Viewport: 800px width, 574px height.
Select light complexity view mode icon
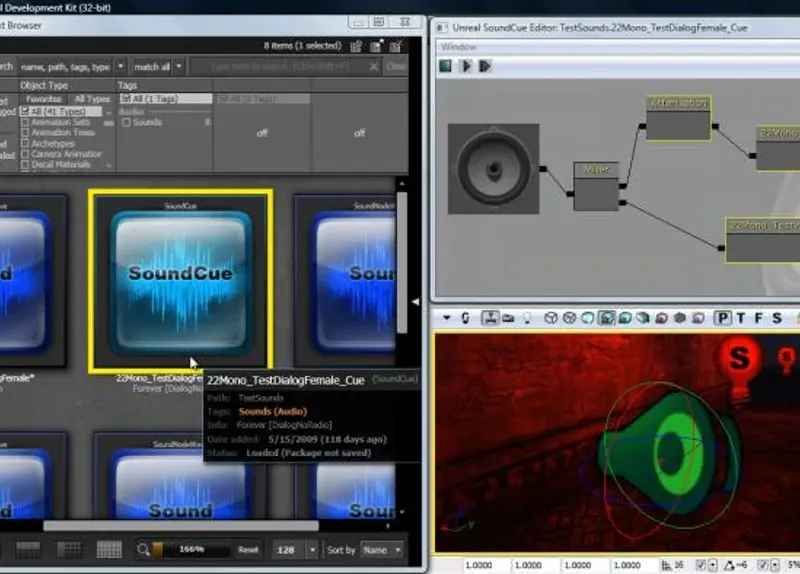click(661, 318)
